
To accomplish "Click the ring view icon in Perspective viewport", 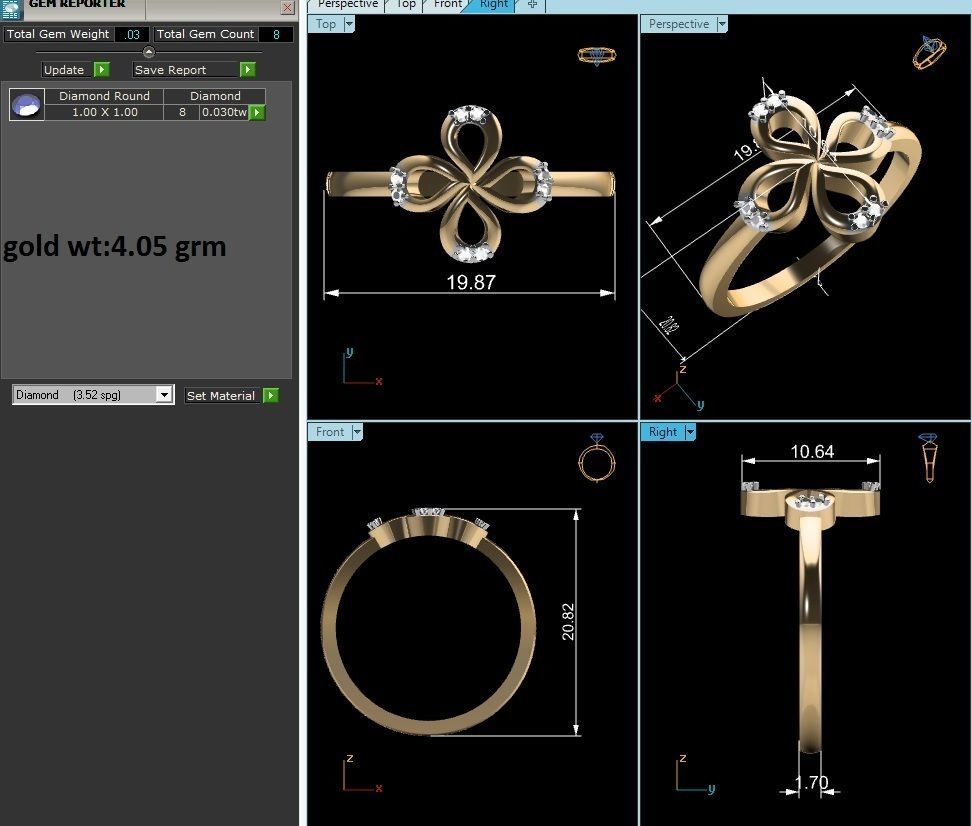I will (x=929, y=53).
